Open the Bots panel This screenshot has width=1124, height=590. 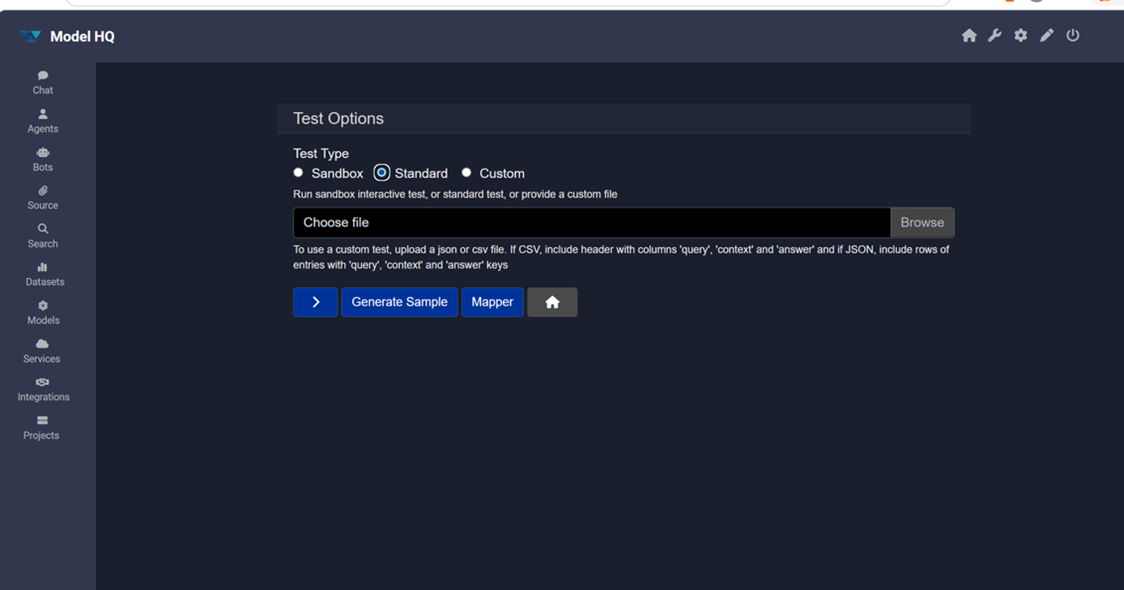(x=42, y=159)
